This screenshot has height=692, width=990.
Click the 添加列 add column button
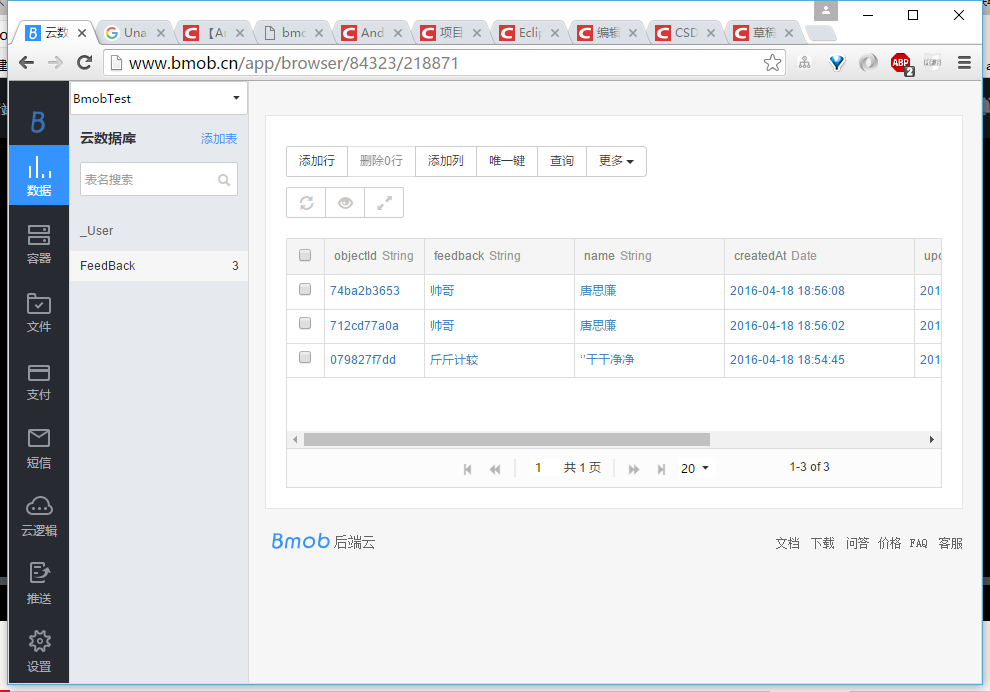446,161
